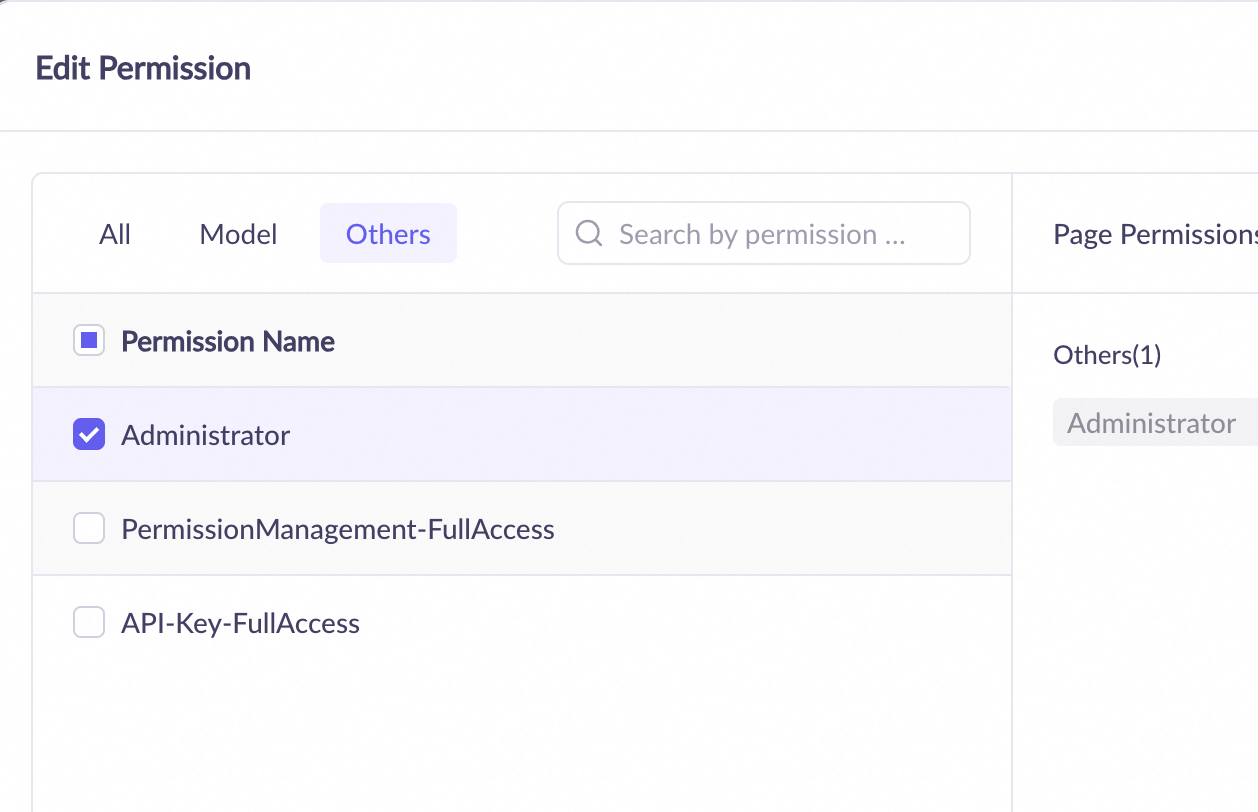The image size is (1258, 812).
Task: Click the Permission Name column header
Action: [228, 341]
